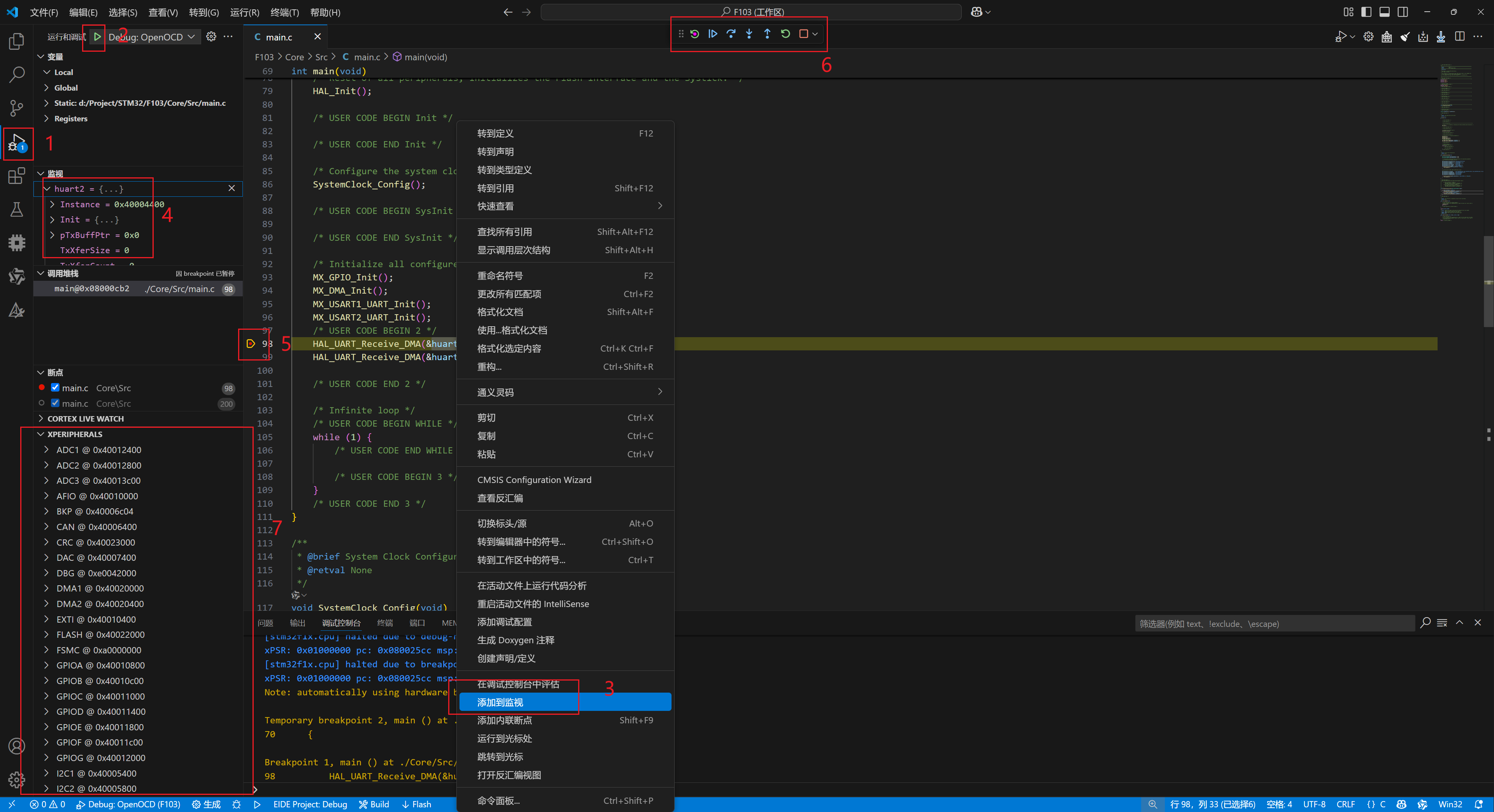This screenshot has width=1494, height=812.
Task: Open launch.json via debug gear icon
Action: [211, 37]
